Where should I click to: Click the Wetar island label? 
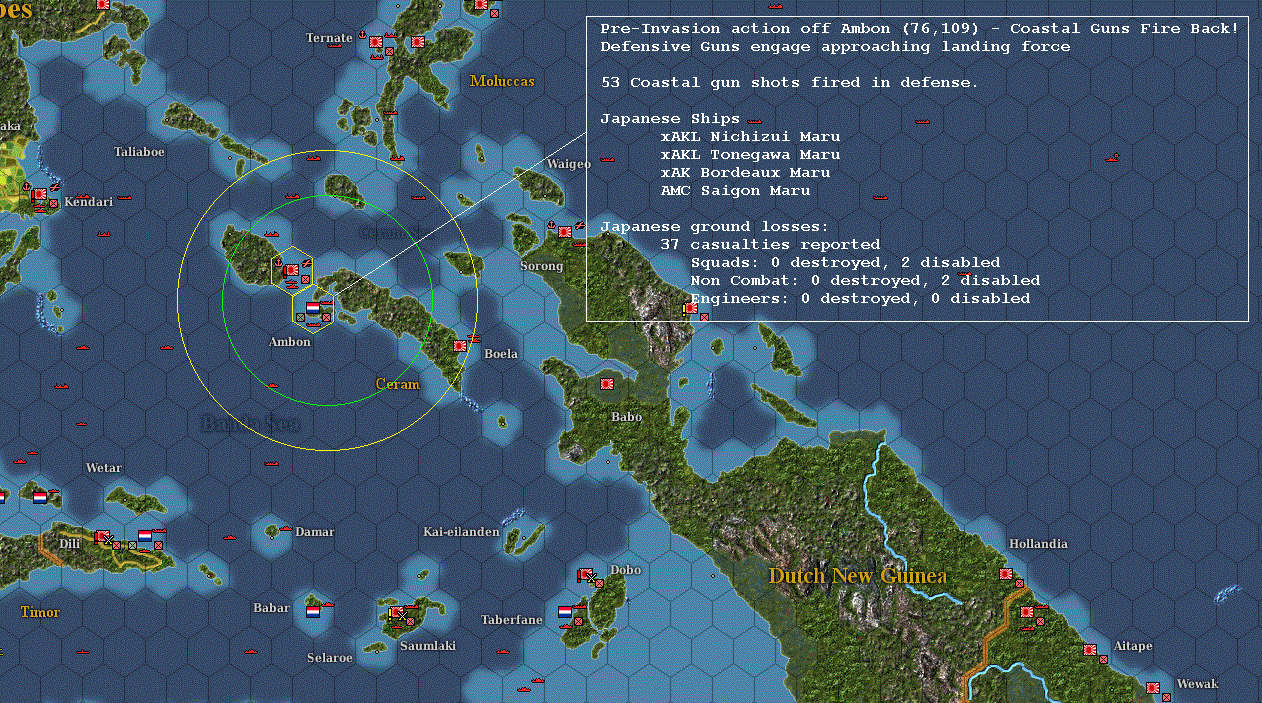click(x=104, y=468)
